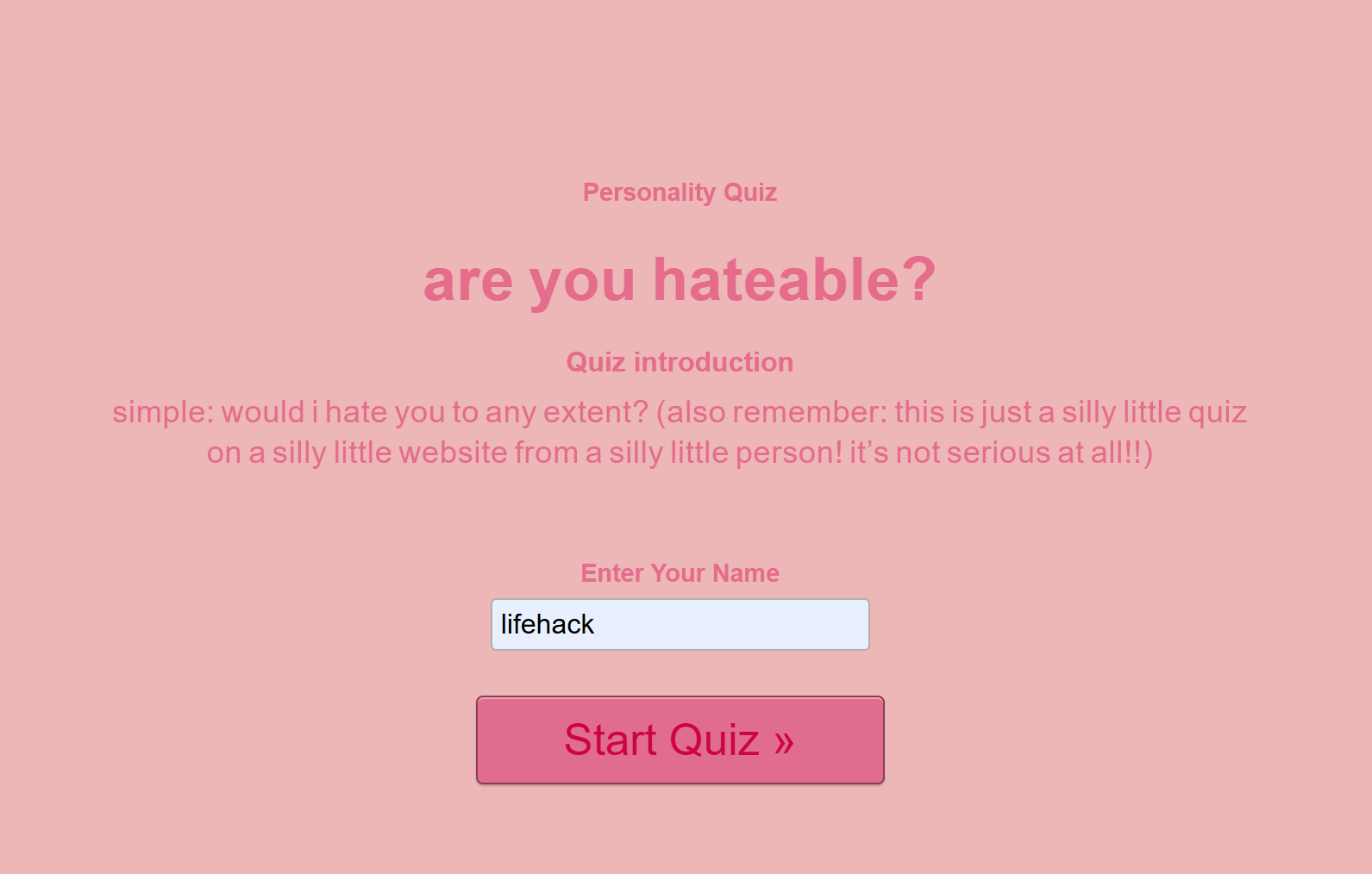Select the Quiz introduction subheading
1372x874 pixels.
coord(680,362)
